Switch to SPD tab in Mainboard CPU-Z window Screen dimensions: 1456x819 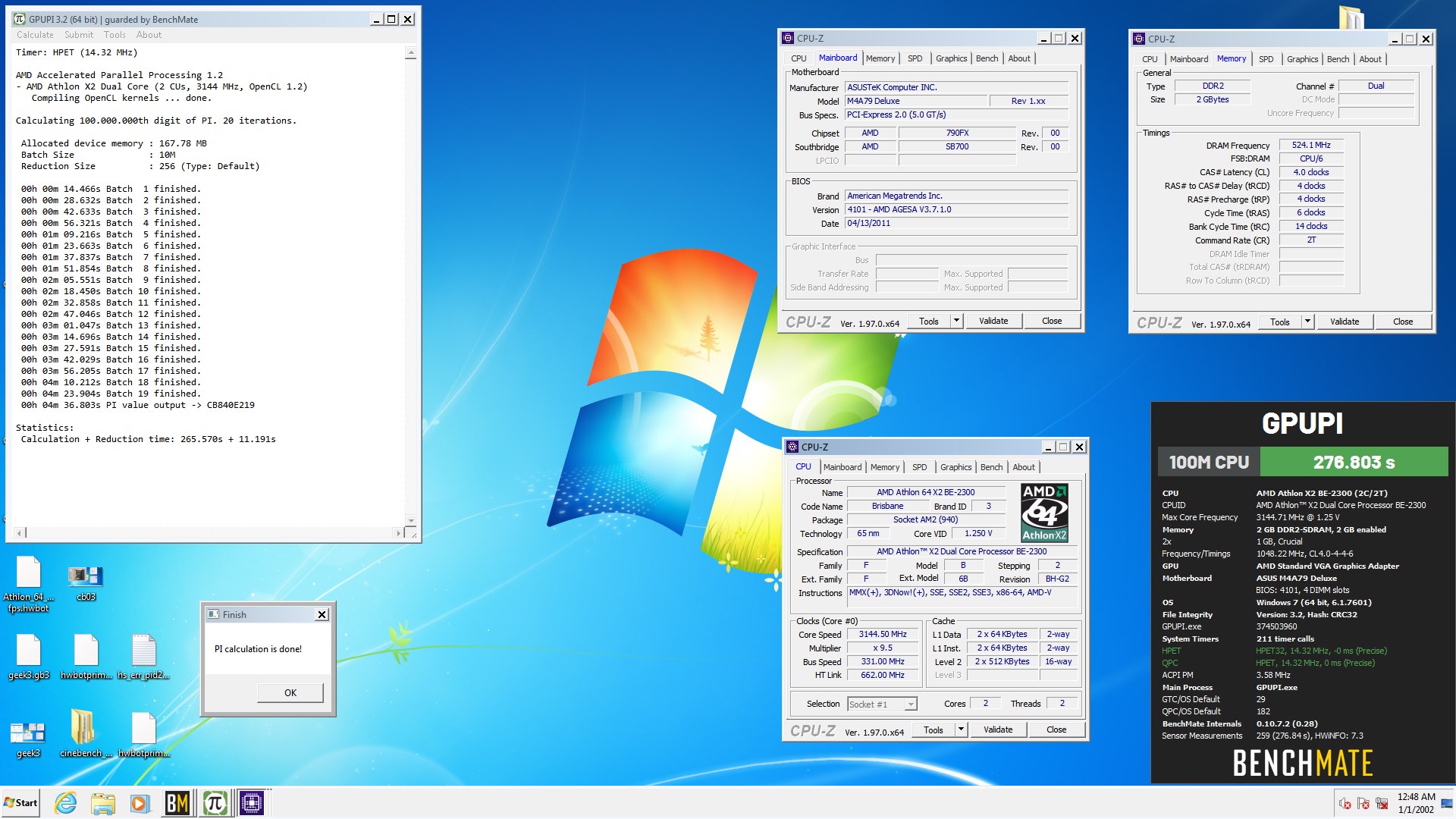tap(915, 58)
